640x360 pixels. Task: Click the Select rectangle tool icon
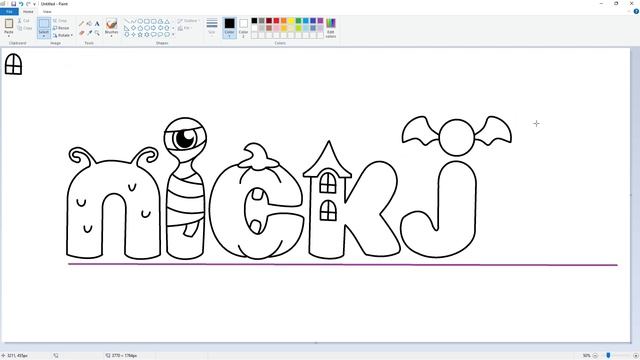pyautogui.click(x=44, y=24)
